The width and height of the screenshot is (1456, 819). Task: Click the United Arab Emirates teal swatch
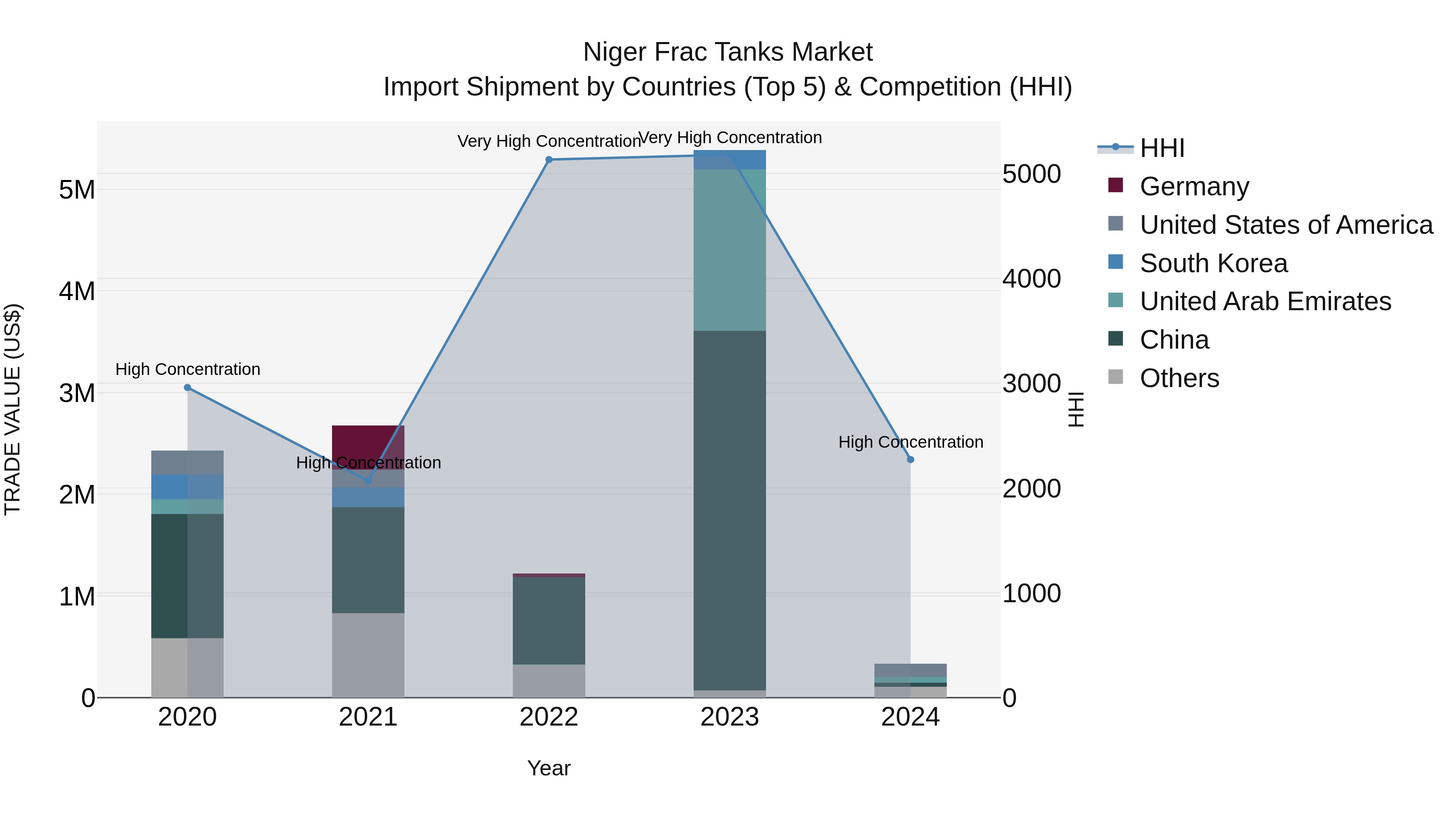[x=1116, y=300]
